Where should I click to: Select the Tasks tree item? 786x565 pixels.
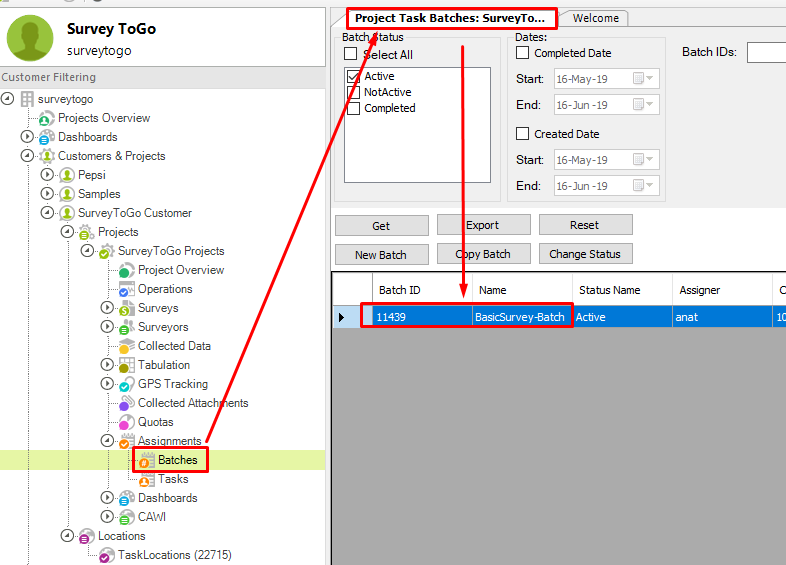173,479
